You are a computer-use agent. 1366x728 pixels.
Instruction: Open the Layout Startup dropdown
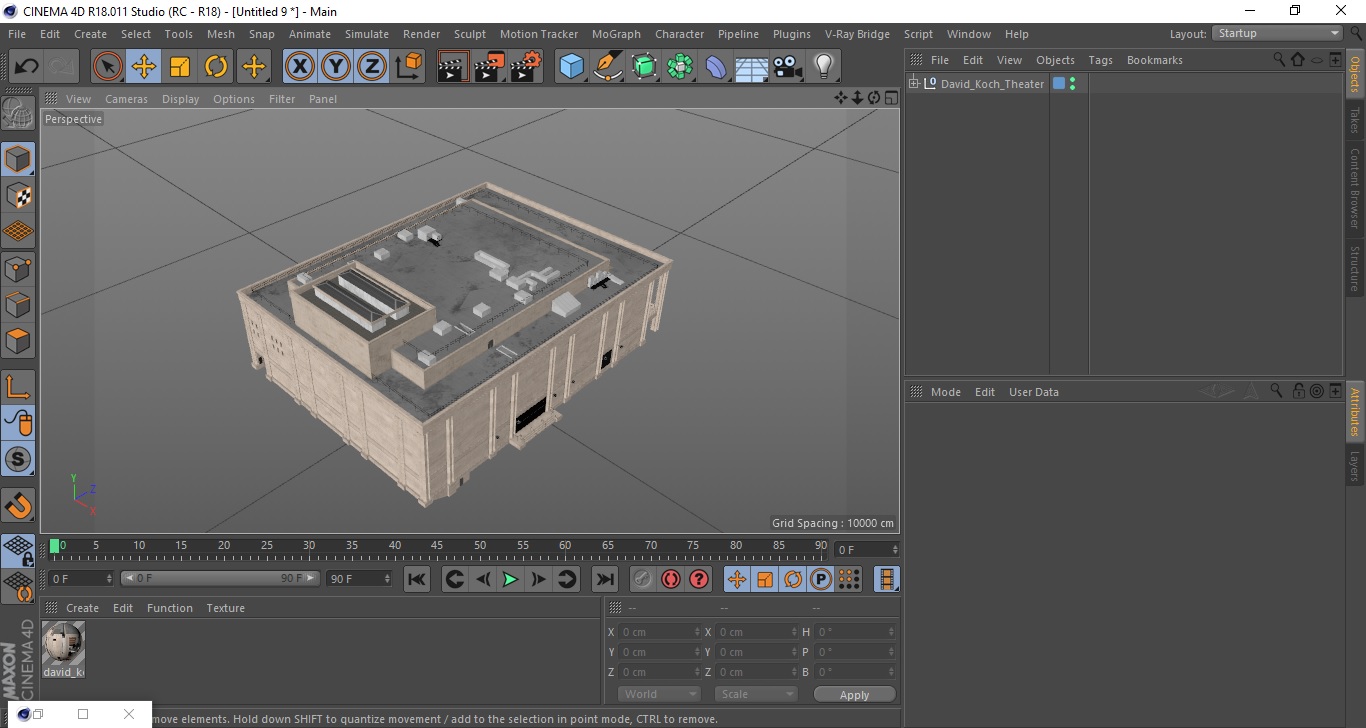click(x=1277, y=33)
